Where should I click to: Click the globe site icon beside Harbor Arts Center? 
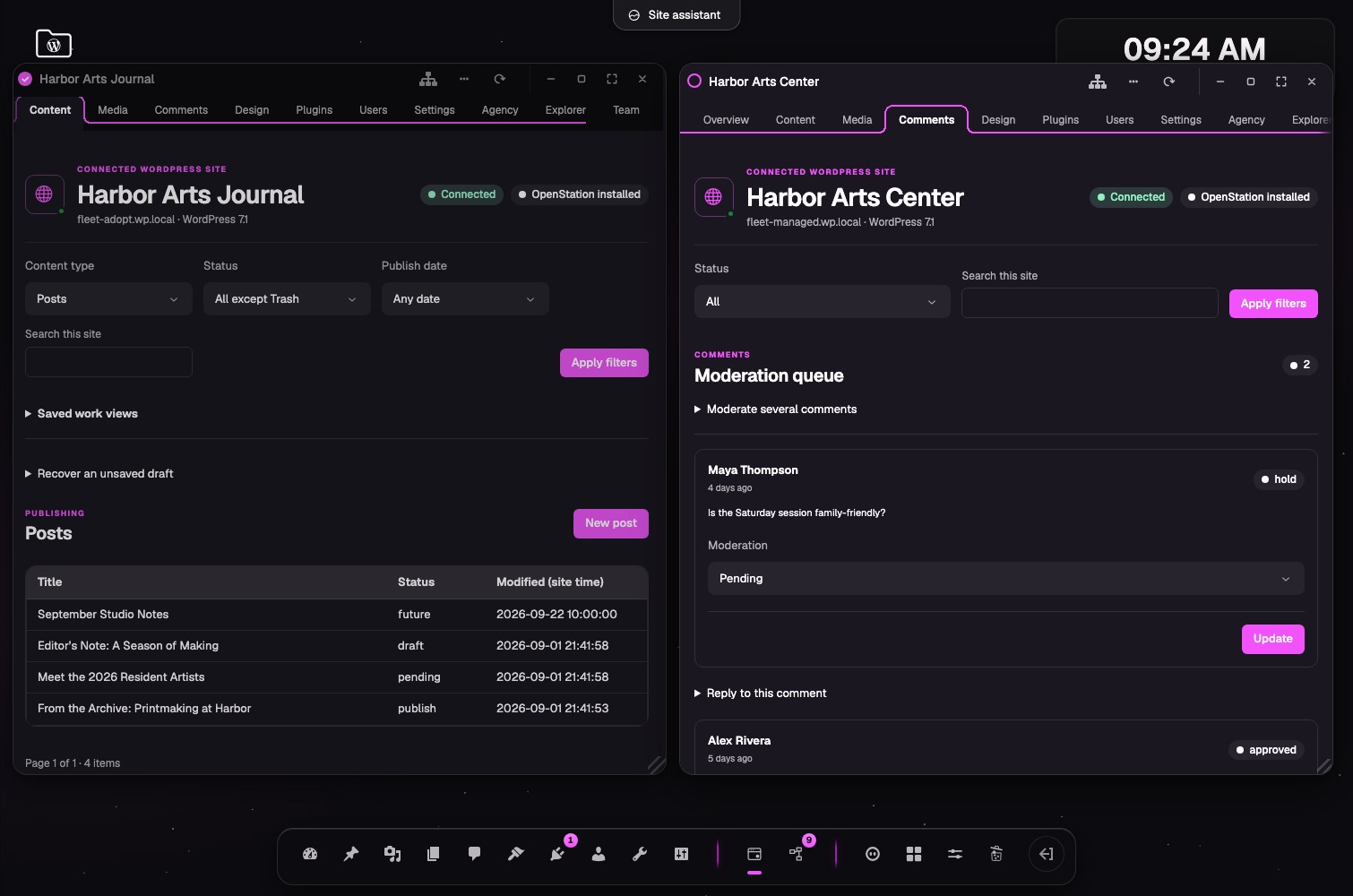point(713,197)
